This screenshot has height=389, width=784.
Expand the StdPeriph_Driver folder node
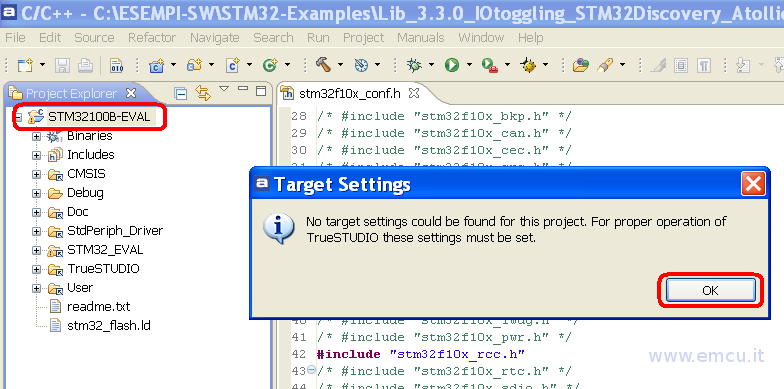(36, 231)
